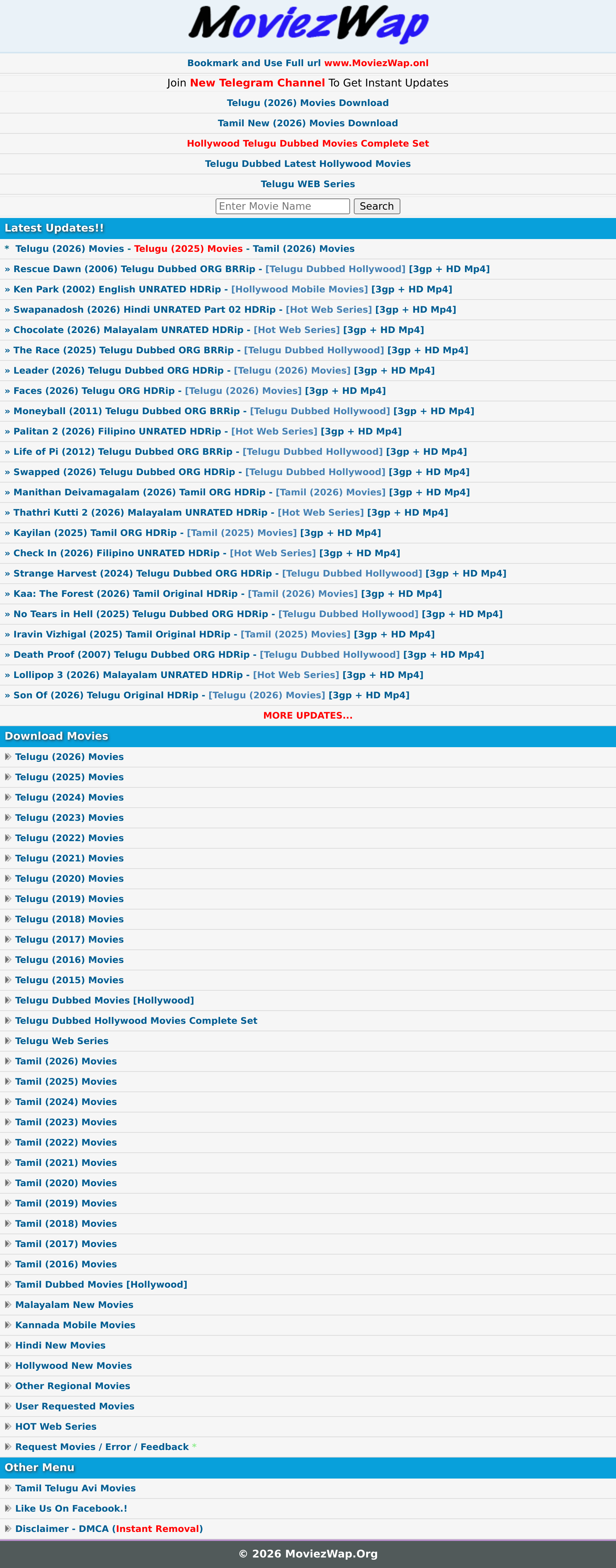This screenshot has height=1568, width=616.
Task: Open Tamil (2026) Movies in Download Movies list
Action: pos(66,1061)
